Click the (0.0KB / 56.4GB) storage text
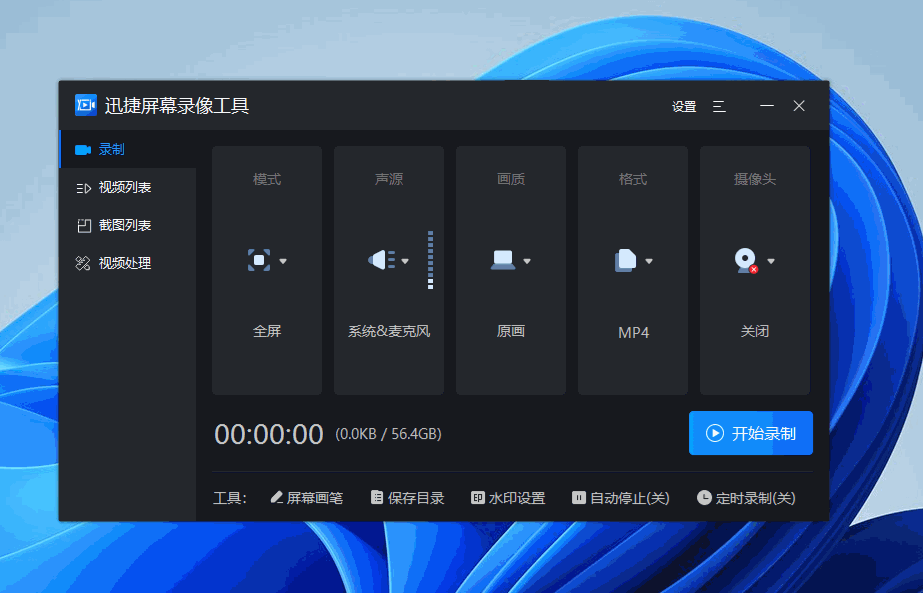Image resolution: width=923 pixels, height=593 pixels. tap(389, 434)
